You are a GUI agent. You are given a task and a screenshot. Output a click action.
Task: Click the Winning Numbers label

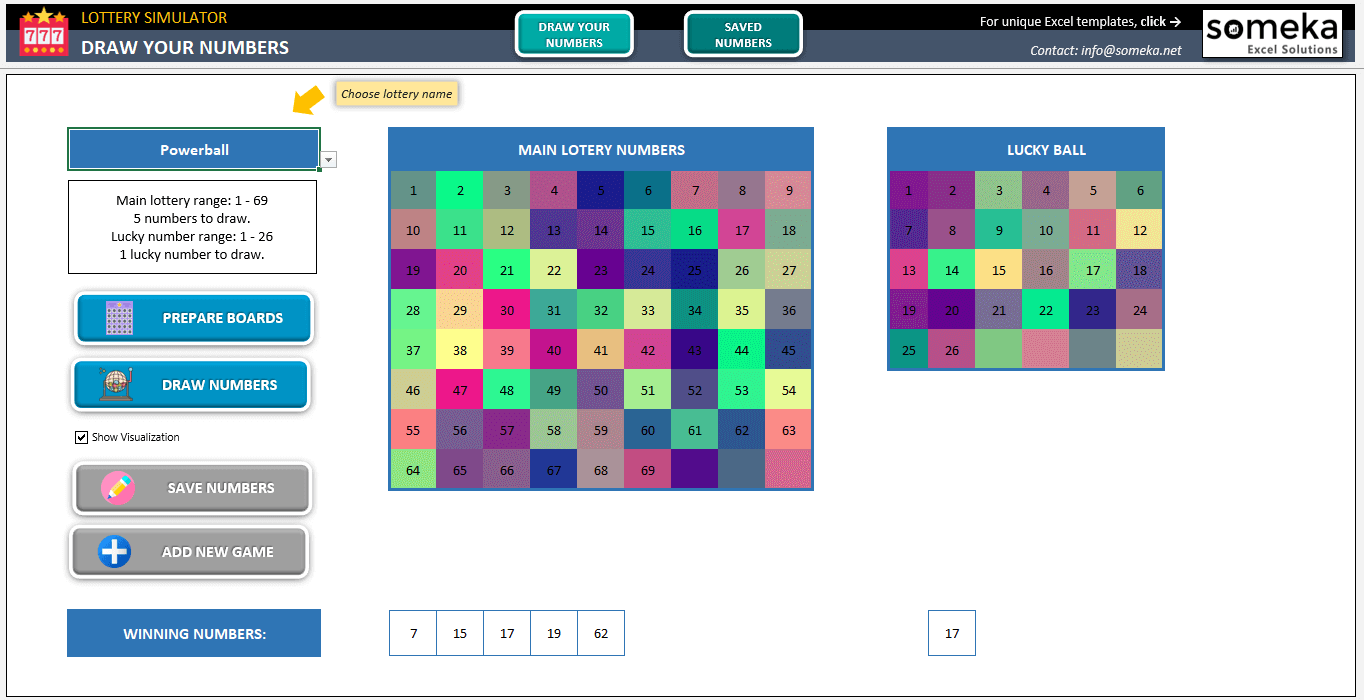coord(194,633)
